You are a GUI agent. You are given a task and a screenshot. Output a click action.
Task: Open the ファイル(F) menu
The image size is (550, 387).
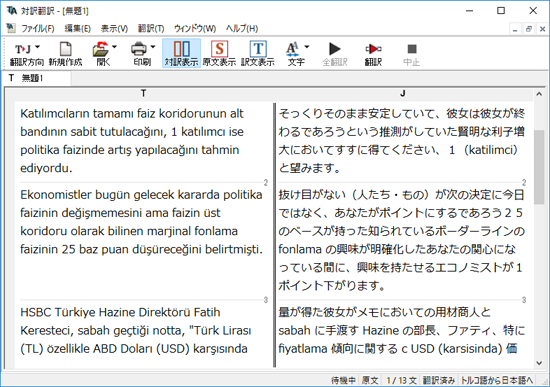pos(38,28)
